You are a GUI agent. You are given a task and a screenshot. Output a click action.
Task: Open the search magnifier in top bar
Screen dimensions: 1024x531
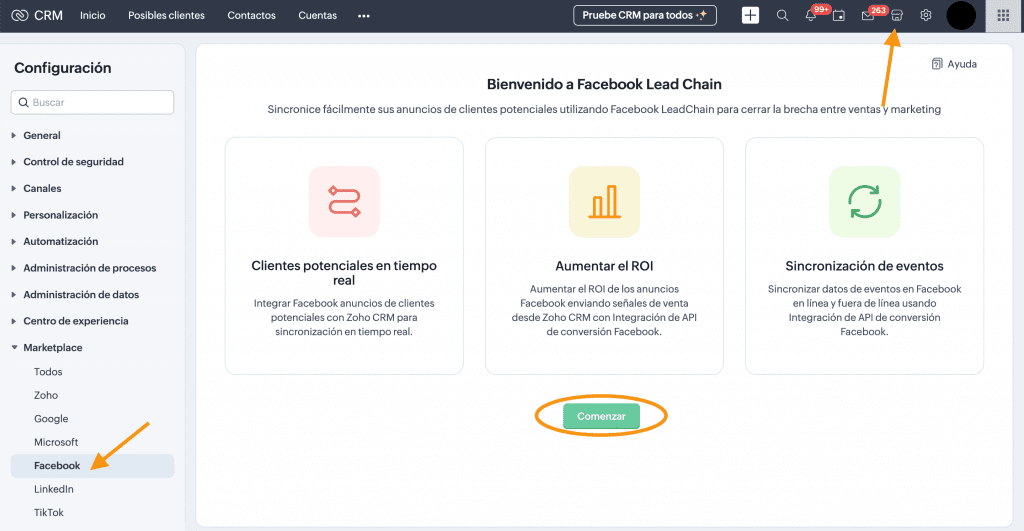point(782,15)
